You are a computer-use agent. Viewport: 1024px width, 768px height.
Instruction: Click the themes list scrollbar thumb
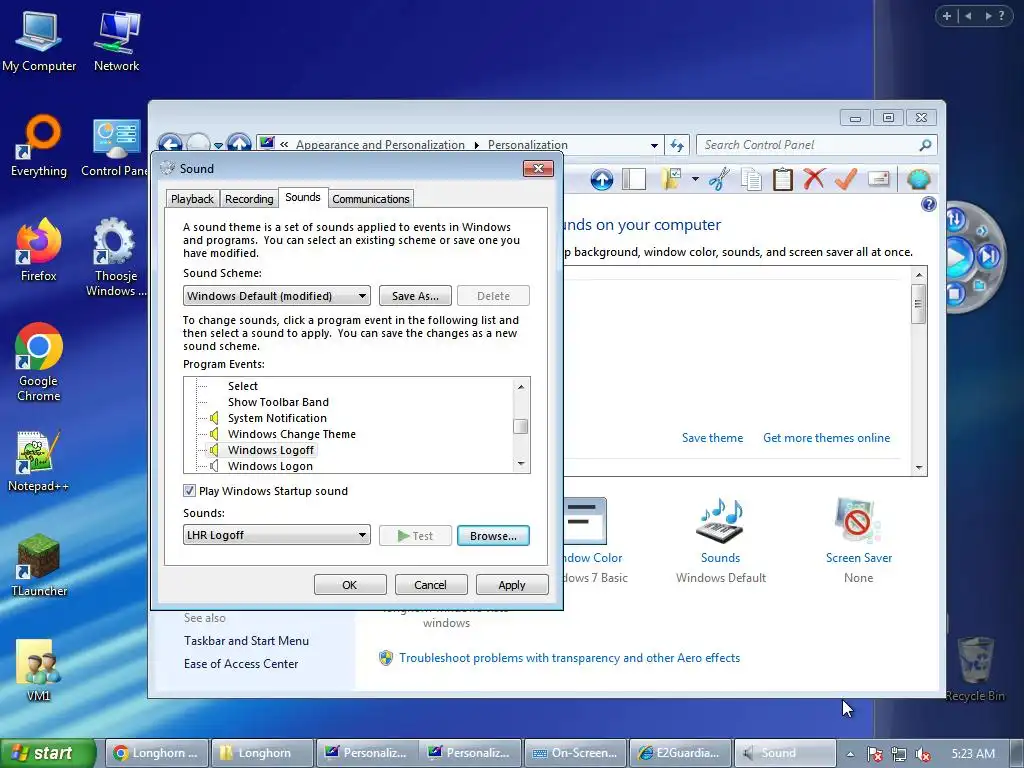[x=918, y=304]
